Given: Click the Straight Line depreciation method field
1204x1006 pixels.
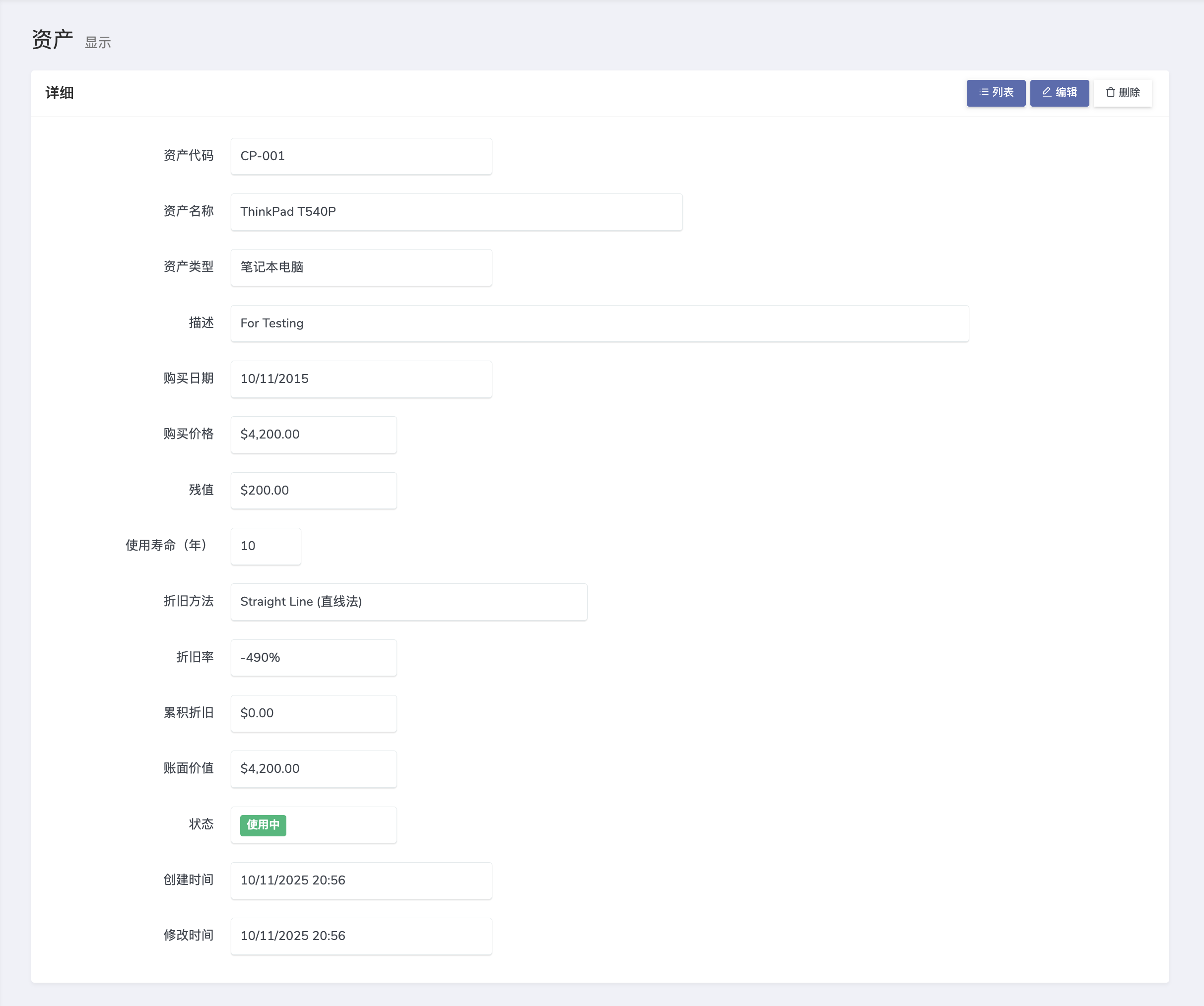Looking at the screenshot, I should 409,601.
